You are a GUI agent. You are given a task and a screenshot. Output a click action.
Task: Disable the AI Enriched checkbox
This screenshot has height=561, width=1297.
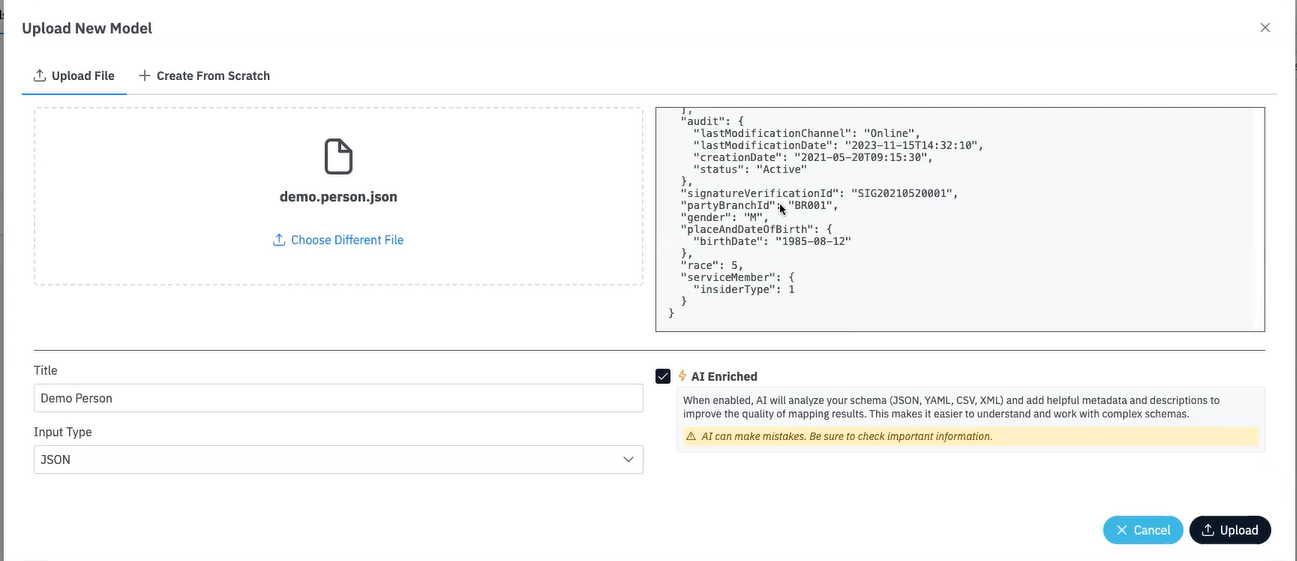pos(663,376)
